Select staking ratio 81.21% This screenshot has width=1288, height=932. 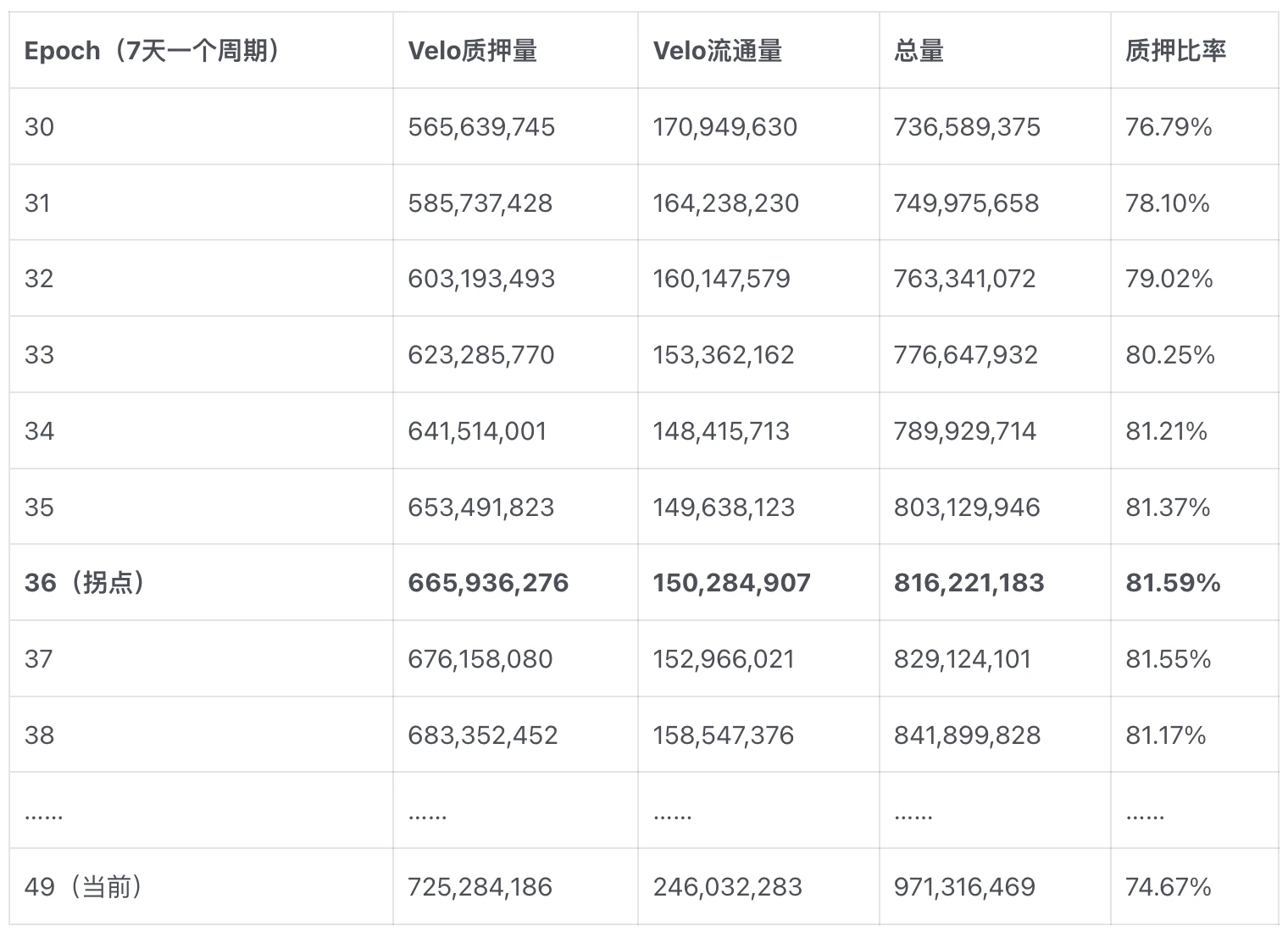pyautogui.click(x=1166, y=431)
